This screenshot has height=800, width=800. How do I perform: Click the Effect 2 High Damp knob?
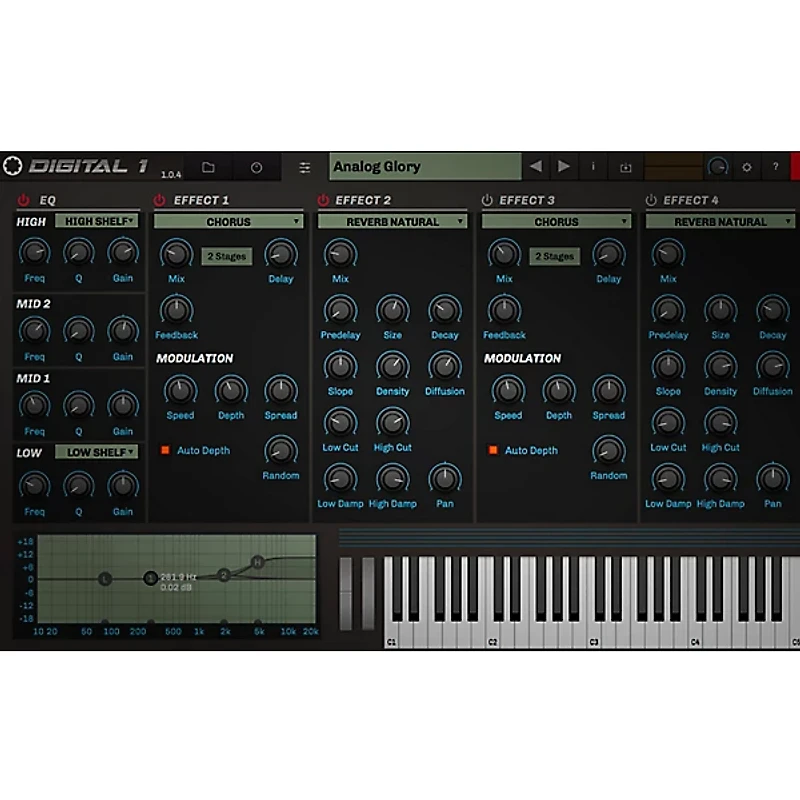392,479
